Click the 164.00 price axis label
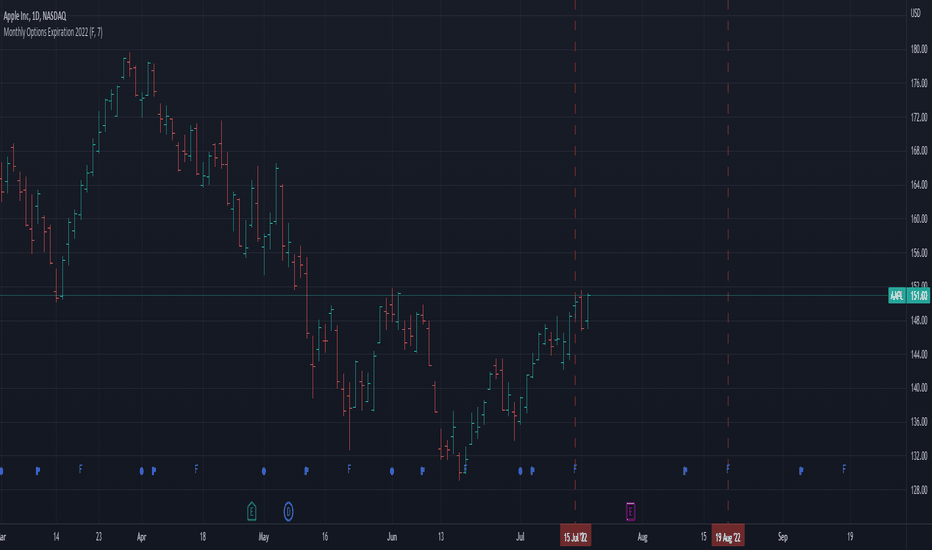The height and width of the screenshot is (550, 932). click(919, 185)
